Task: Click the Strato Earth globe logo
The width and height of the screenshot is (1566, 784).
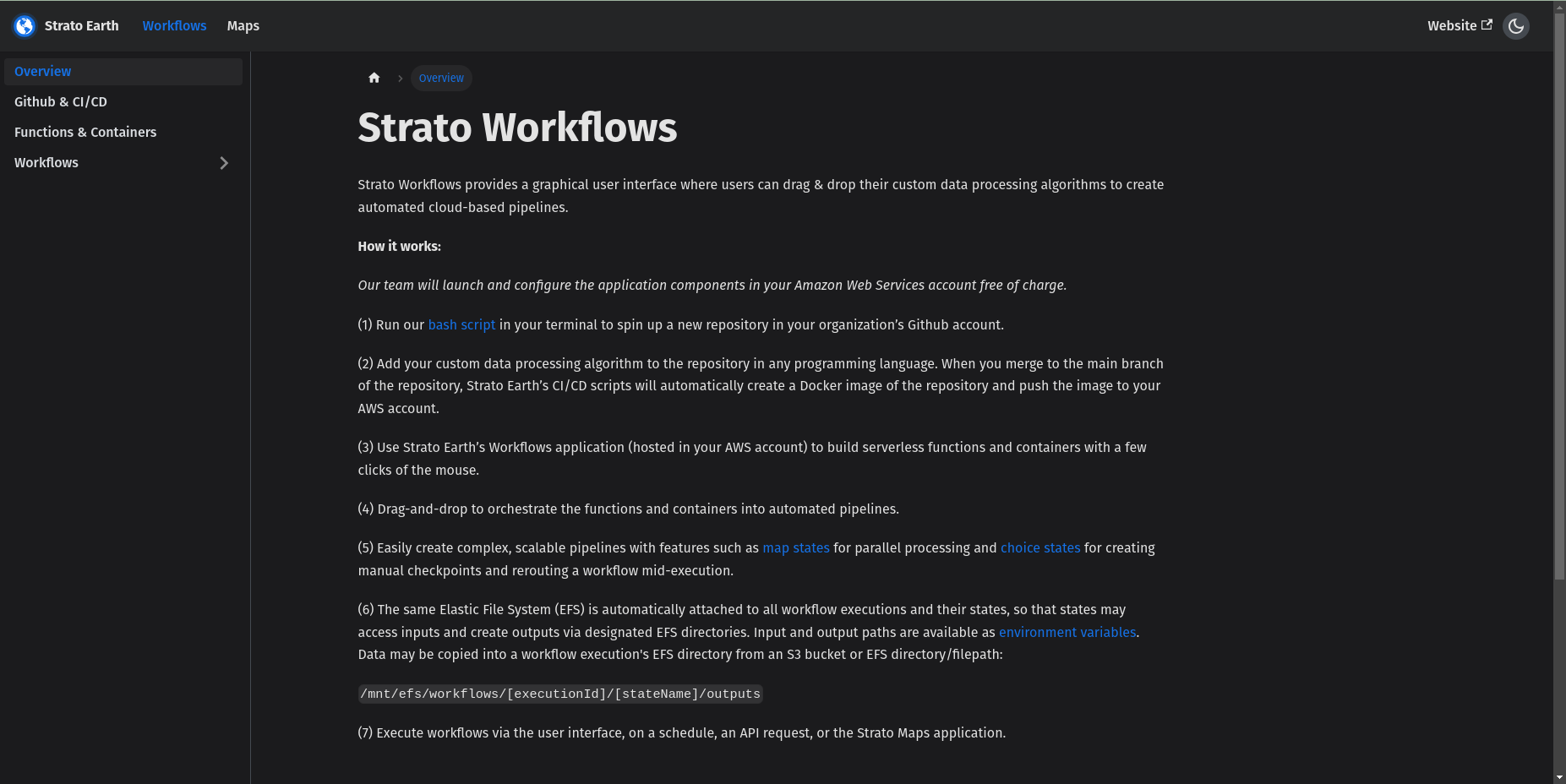Action: point(25,26)
